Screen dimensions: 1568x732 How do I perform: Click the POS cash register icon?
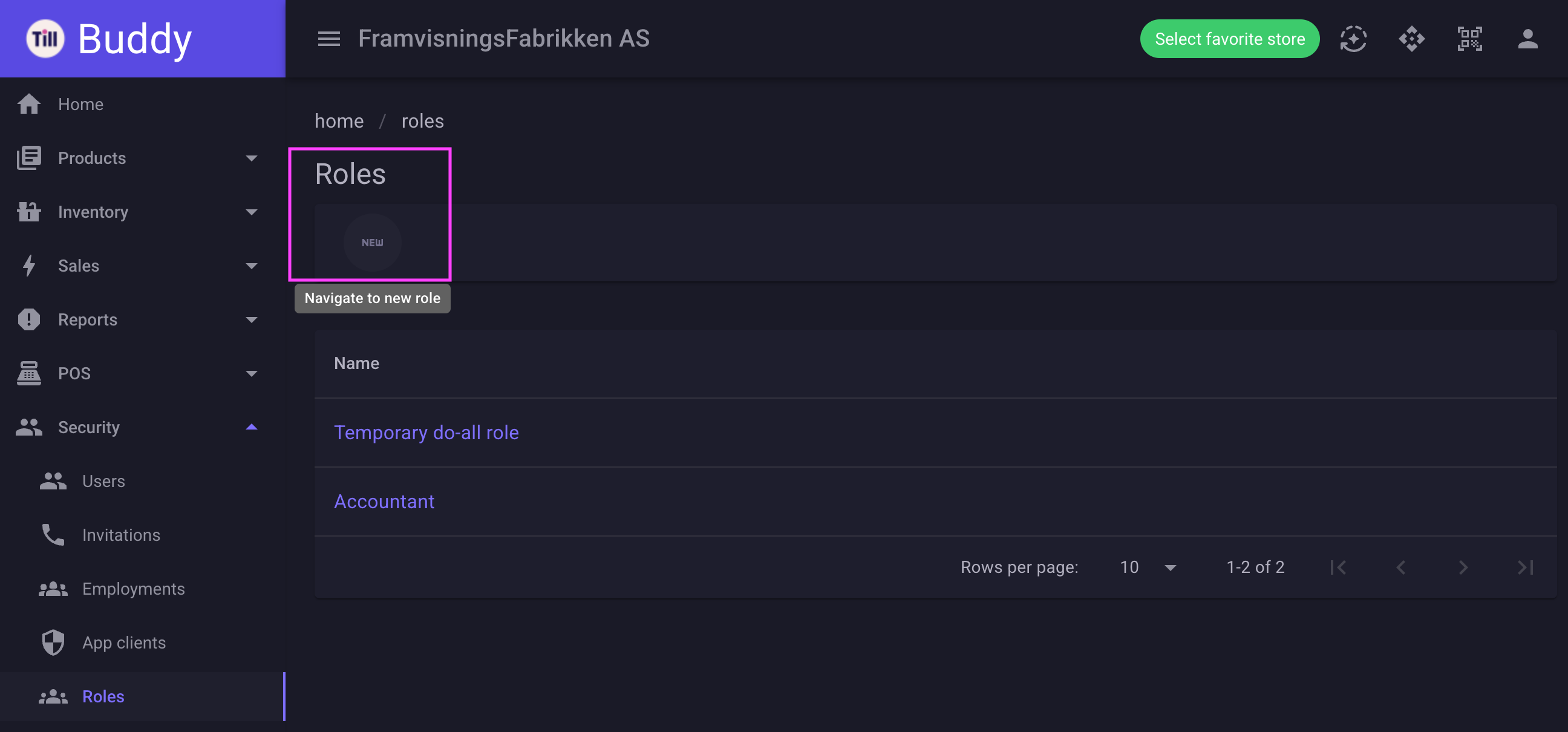(x=28, y=373)
